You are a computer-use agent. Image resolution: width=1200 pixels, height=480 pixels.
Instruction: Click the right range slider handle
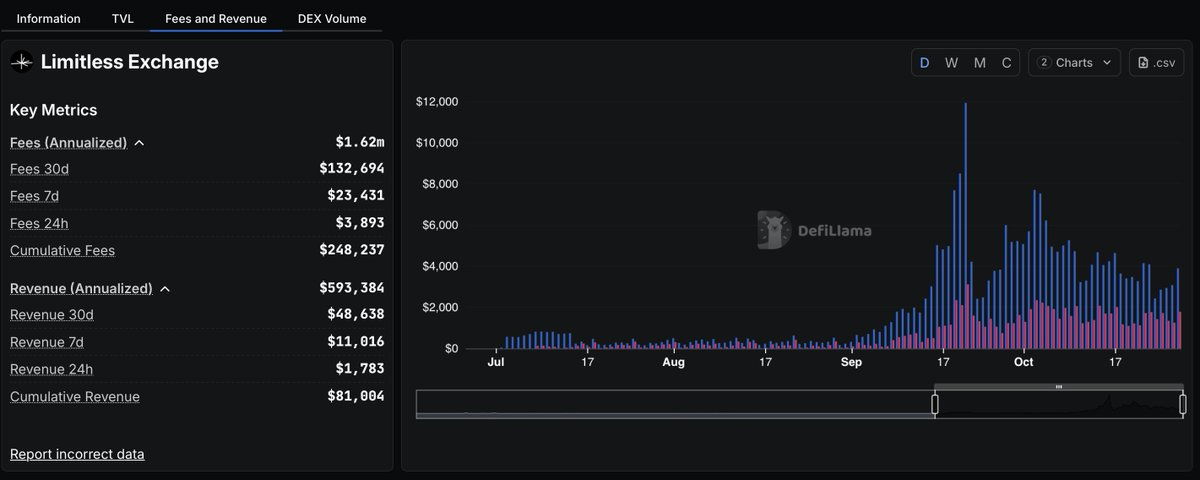(x=1183, y=404)
